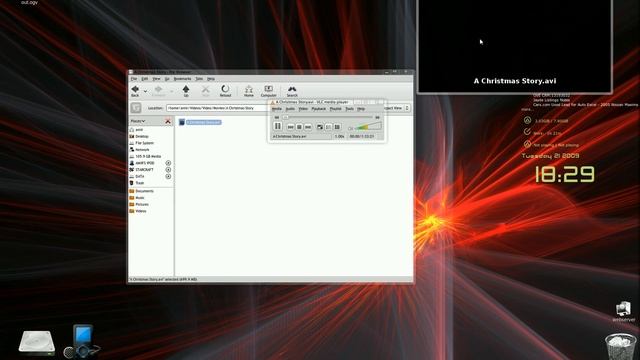Image resolution: width=640 pixels, height=360 pixels.
Task: Open the File menu in file browser
Action: (134, 79)
